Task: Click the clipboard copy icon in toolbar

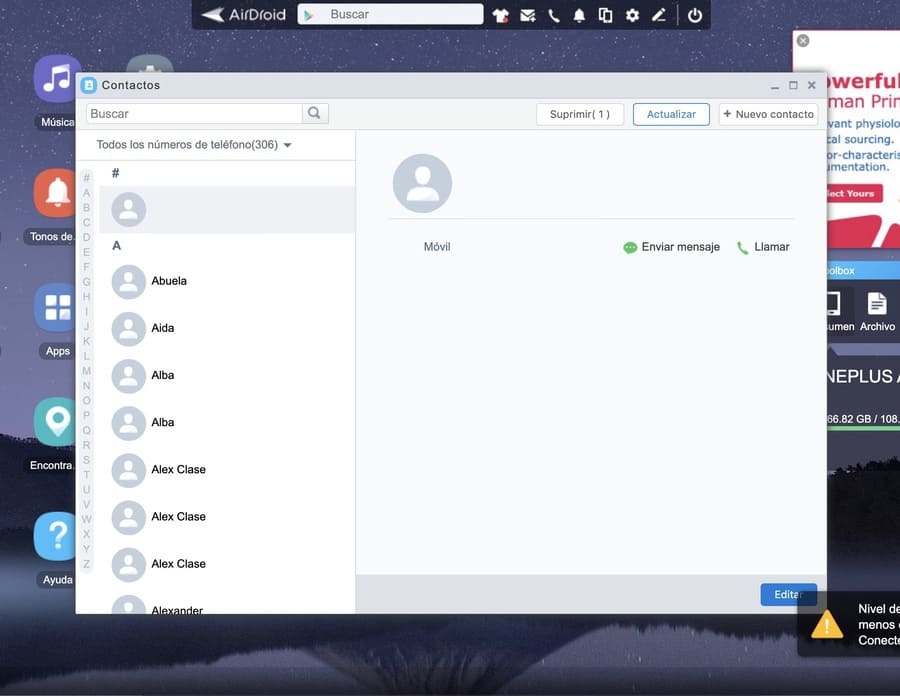Action: (x=605, y=15)
